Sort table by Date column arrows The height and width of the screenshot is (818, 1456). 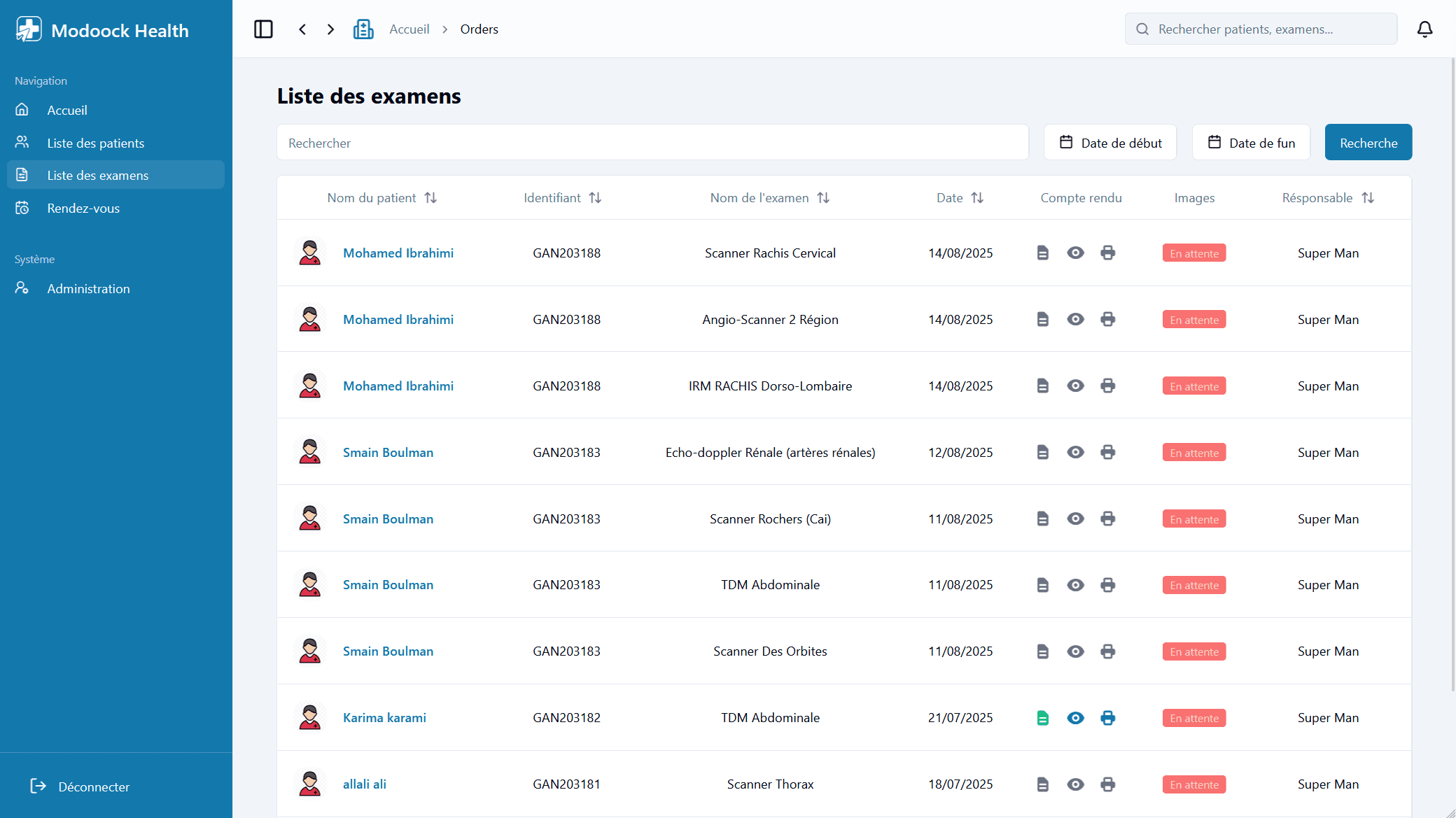(977, 198)
